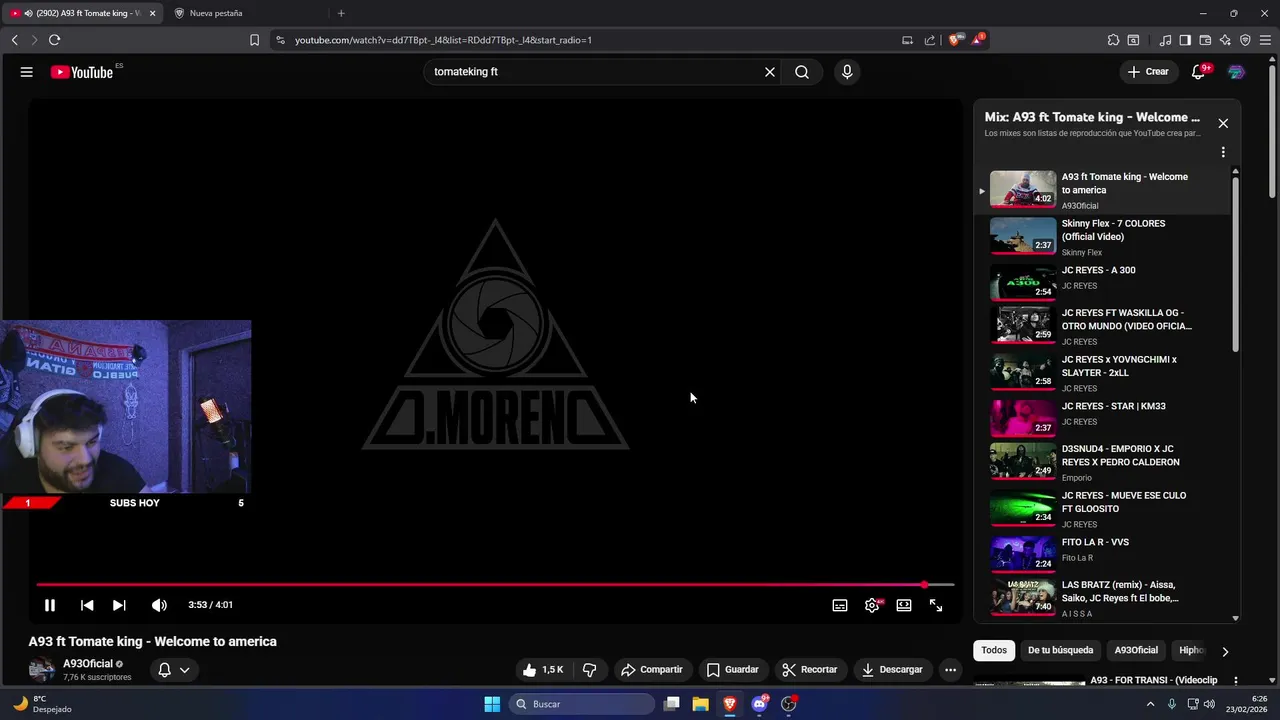Select the De tu búsqueda chip
The width and height of the screenshot is (1280, 720).
click(1060, 650)
